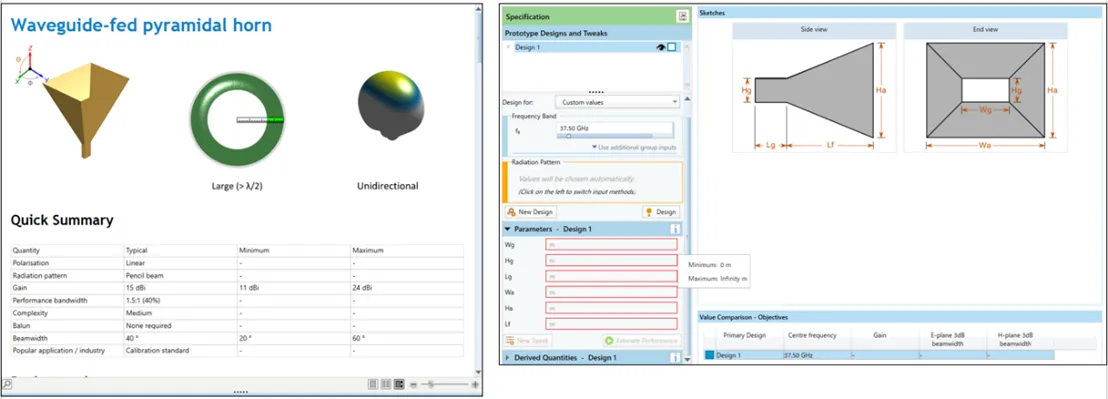Click the Wg parameter input field
This screenshot has height=399, width=1108.
[x=611, y=244]
